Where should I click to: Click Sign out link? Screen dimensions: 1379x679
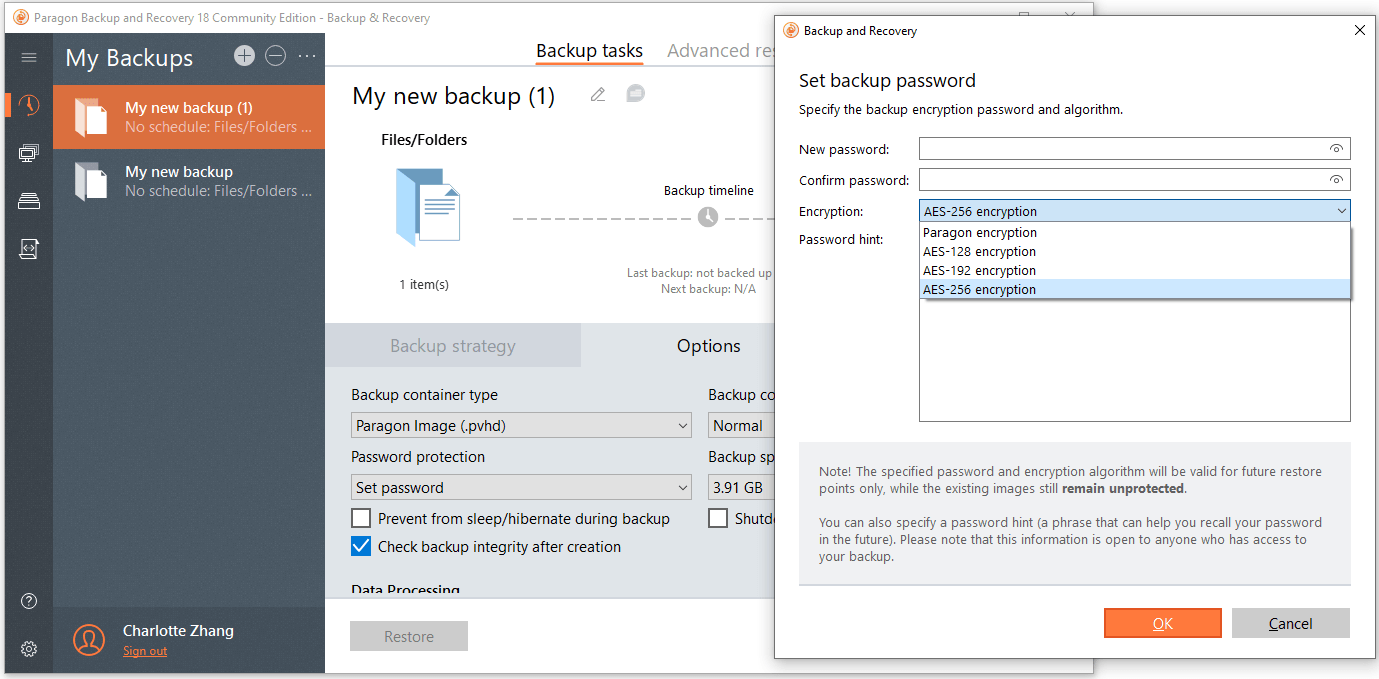tap(145, 651)
